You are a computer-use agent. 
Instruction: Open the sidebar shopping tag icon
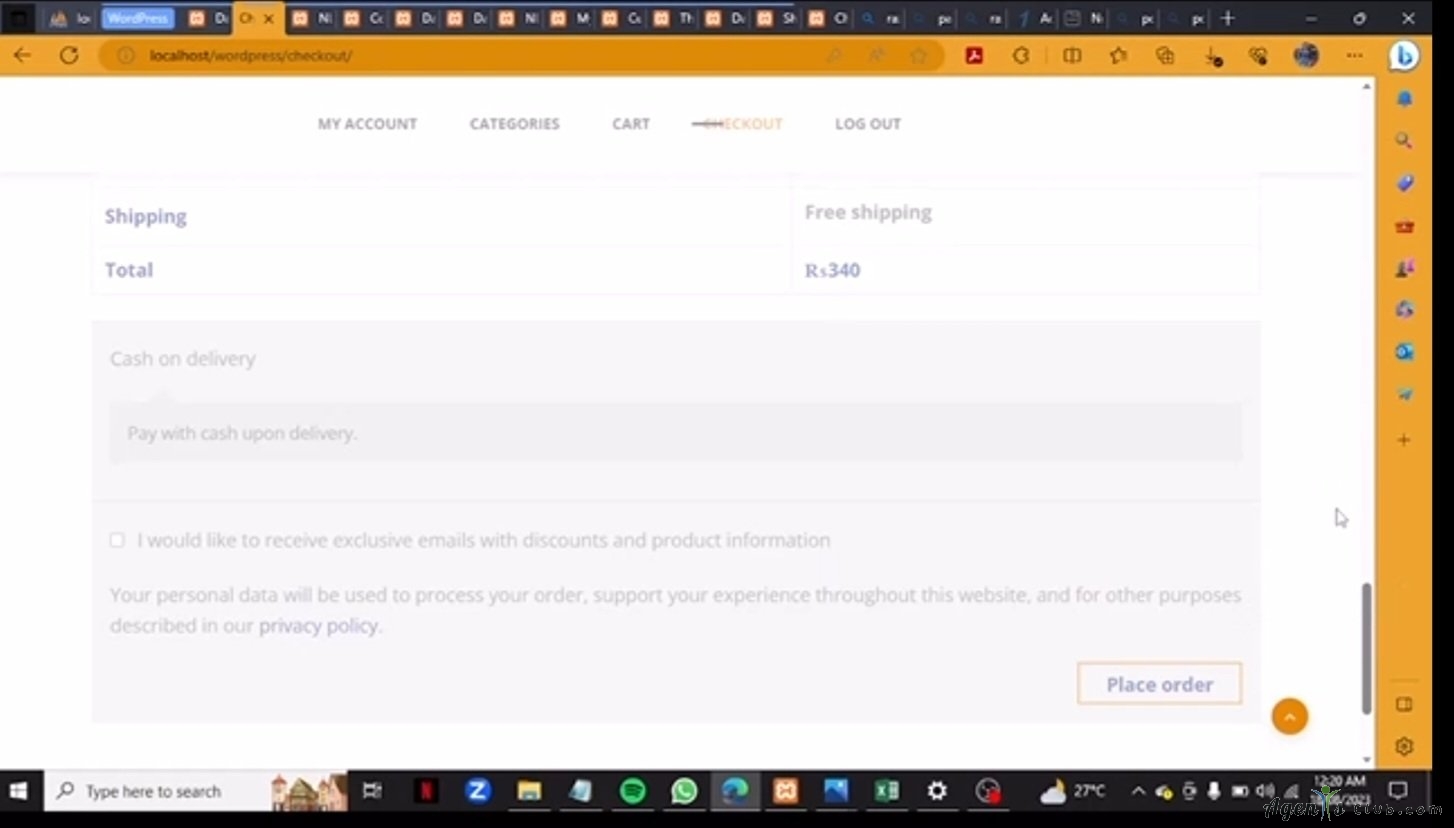(x=1404, y=183)
